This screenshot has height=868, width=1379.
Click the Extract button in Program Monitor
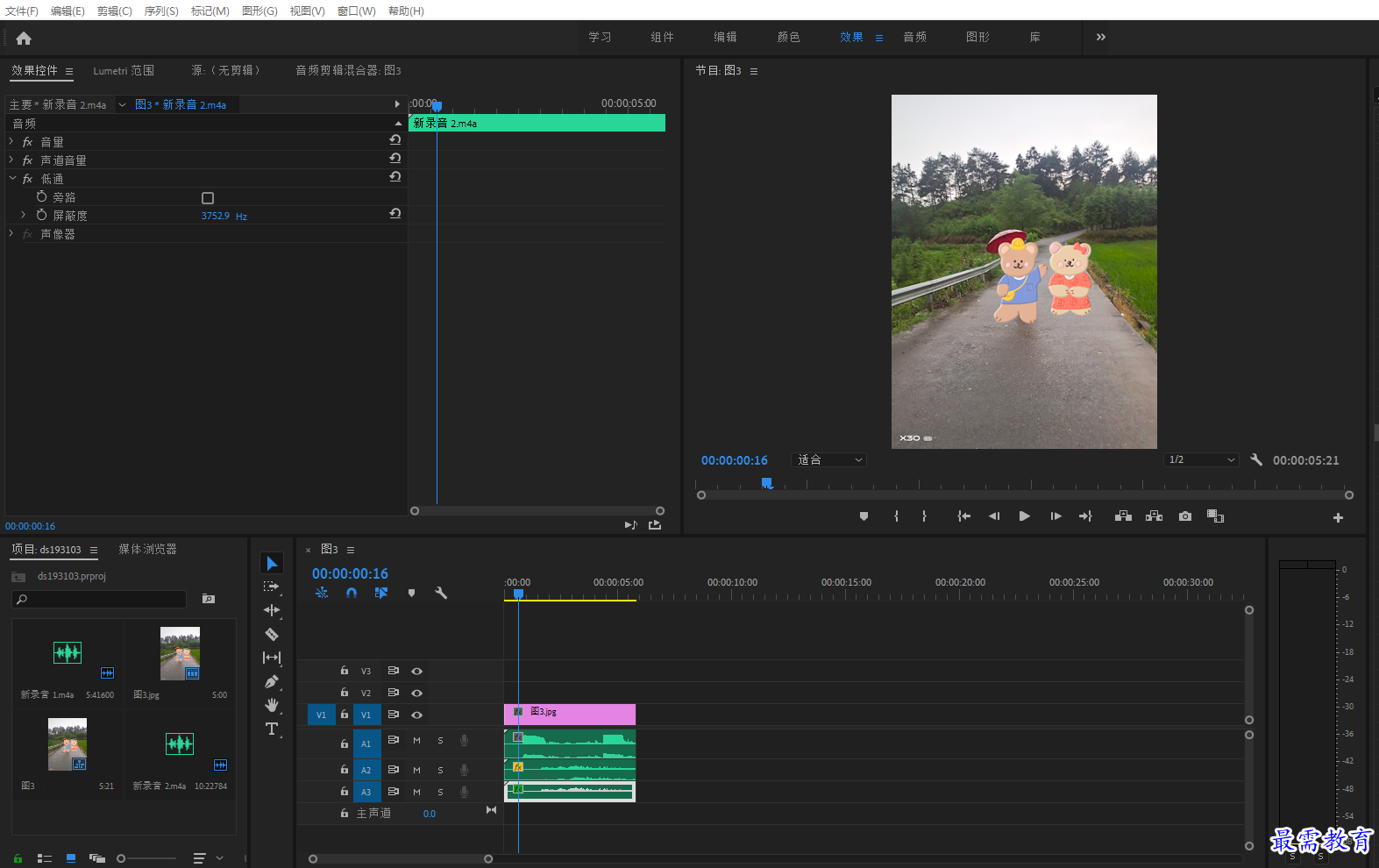point(1154,516)
